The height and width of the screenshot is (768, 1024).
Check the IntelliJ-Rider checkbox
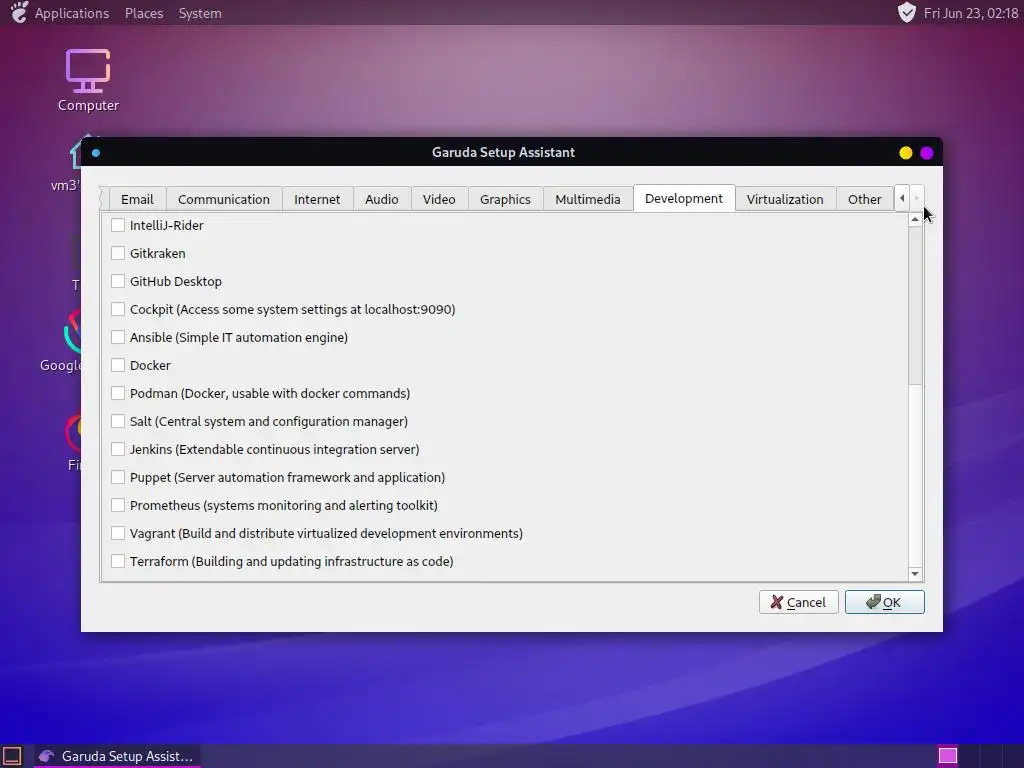(118, 225)
